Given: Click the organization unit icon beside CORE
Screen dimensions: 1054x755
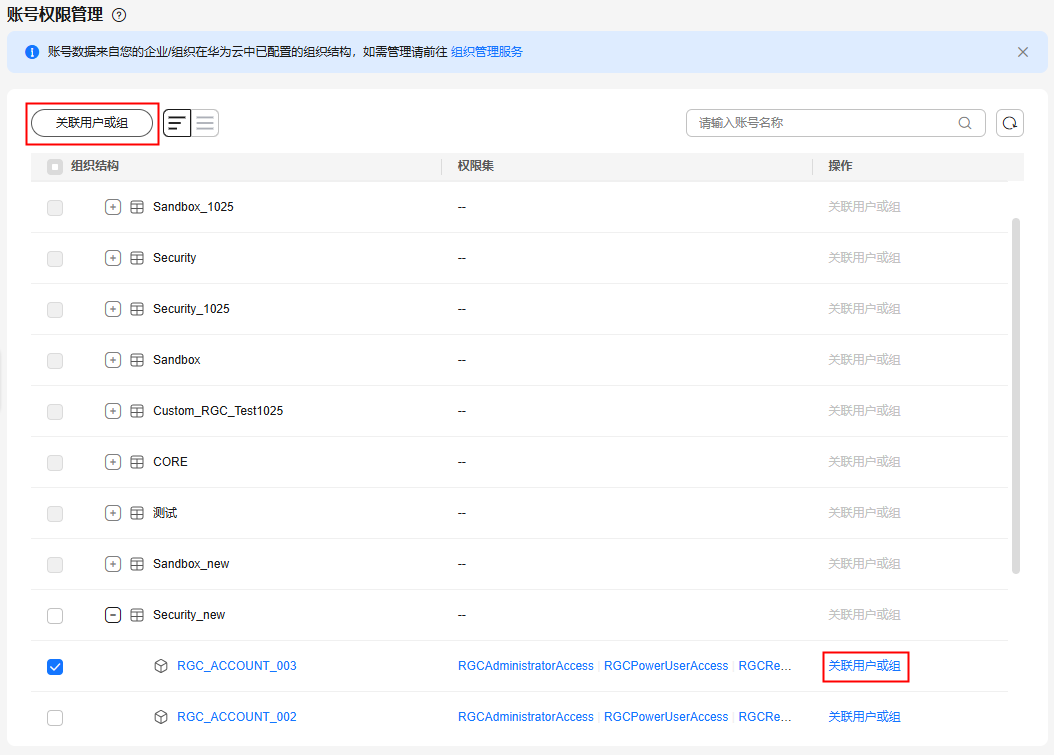Looking at the screenshot, I should tap(137, 462).
